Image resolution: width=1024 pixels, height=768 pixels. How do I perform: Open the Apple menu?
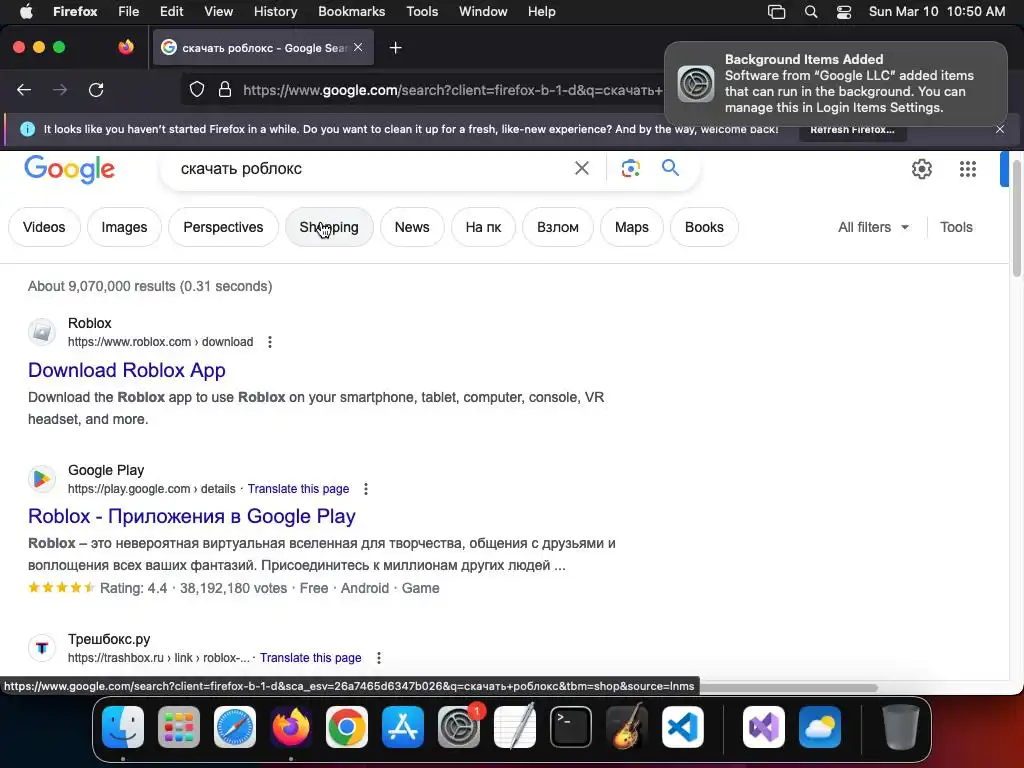click(27, 12)
